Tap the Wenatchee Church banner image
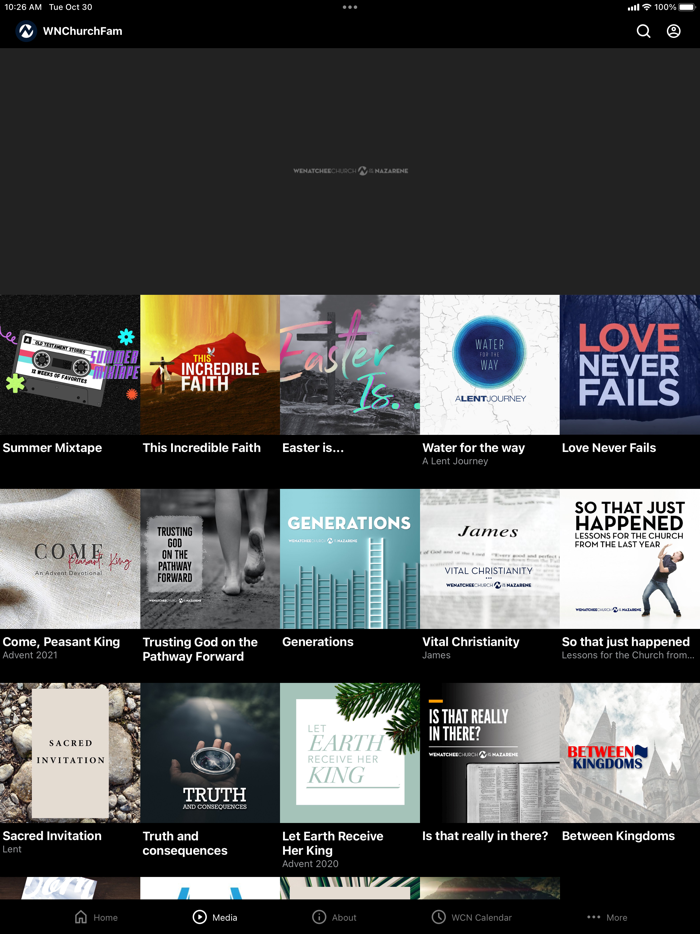 click(x=350, y=171)
